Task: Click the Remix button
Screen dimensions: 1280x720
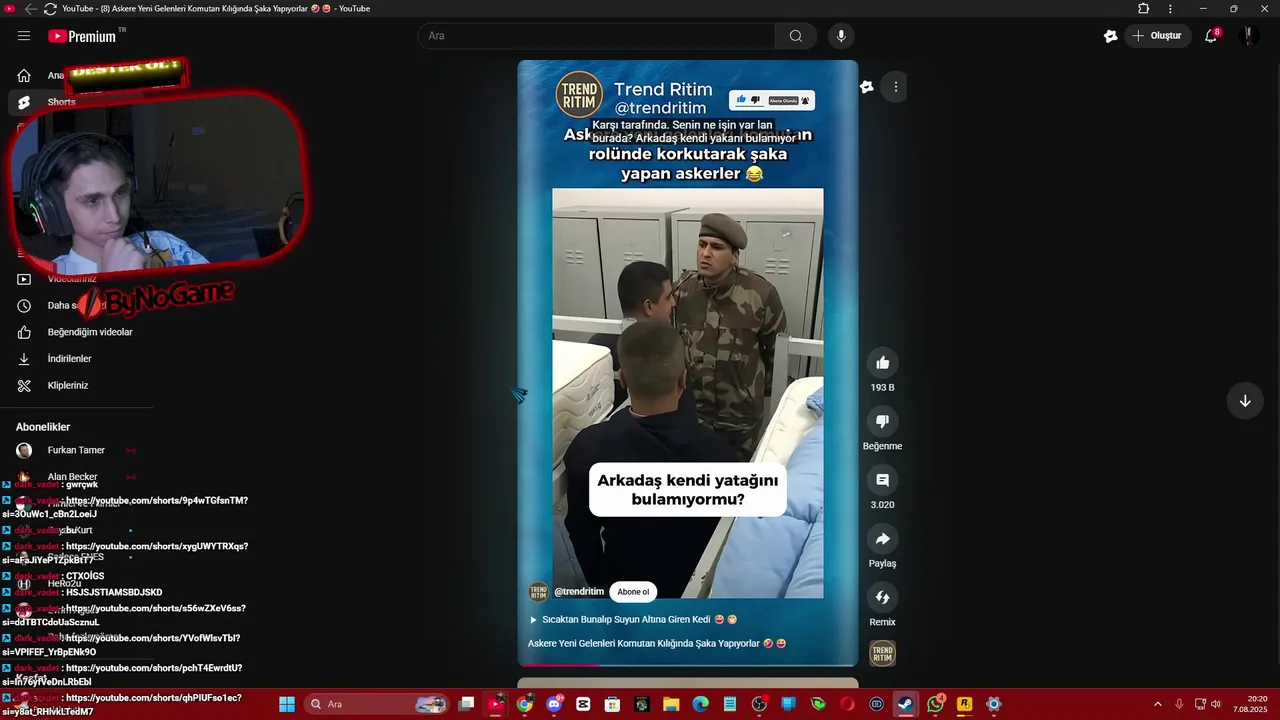Action: [882, 597]
